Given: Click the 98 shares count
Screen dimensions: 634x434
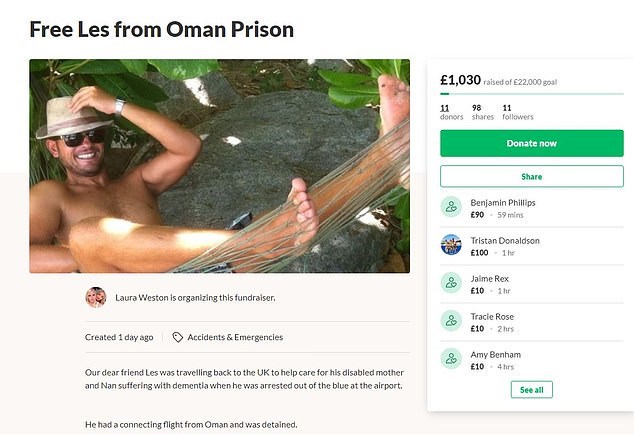Looking at the screenshot, I should [484, 112].
